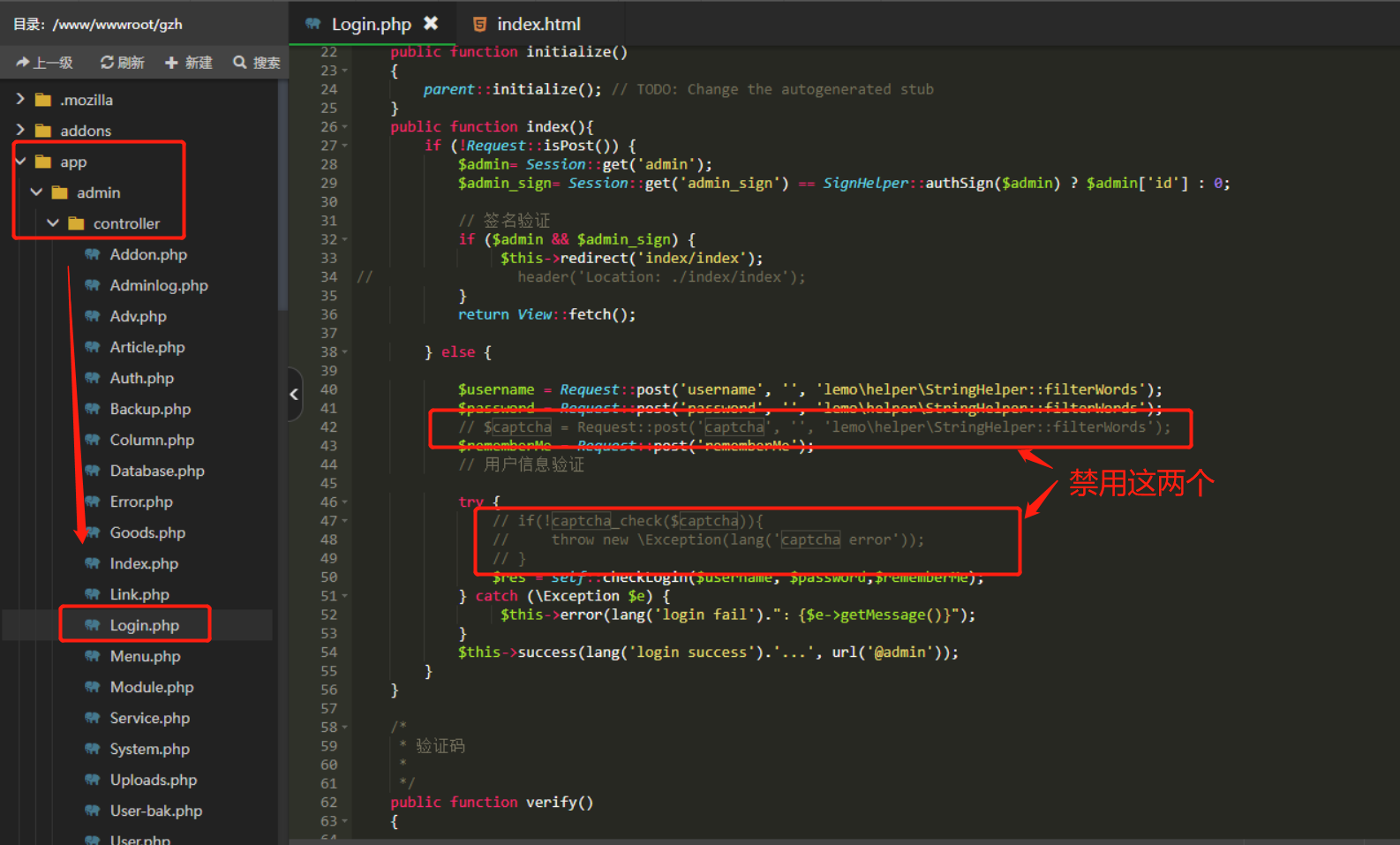Switch to the index.html tab
1400x845 pixels.
pos(538,24)
